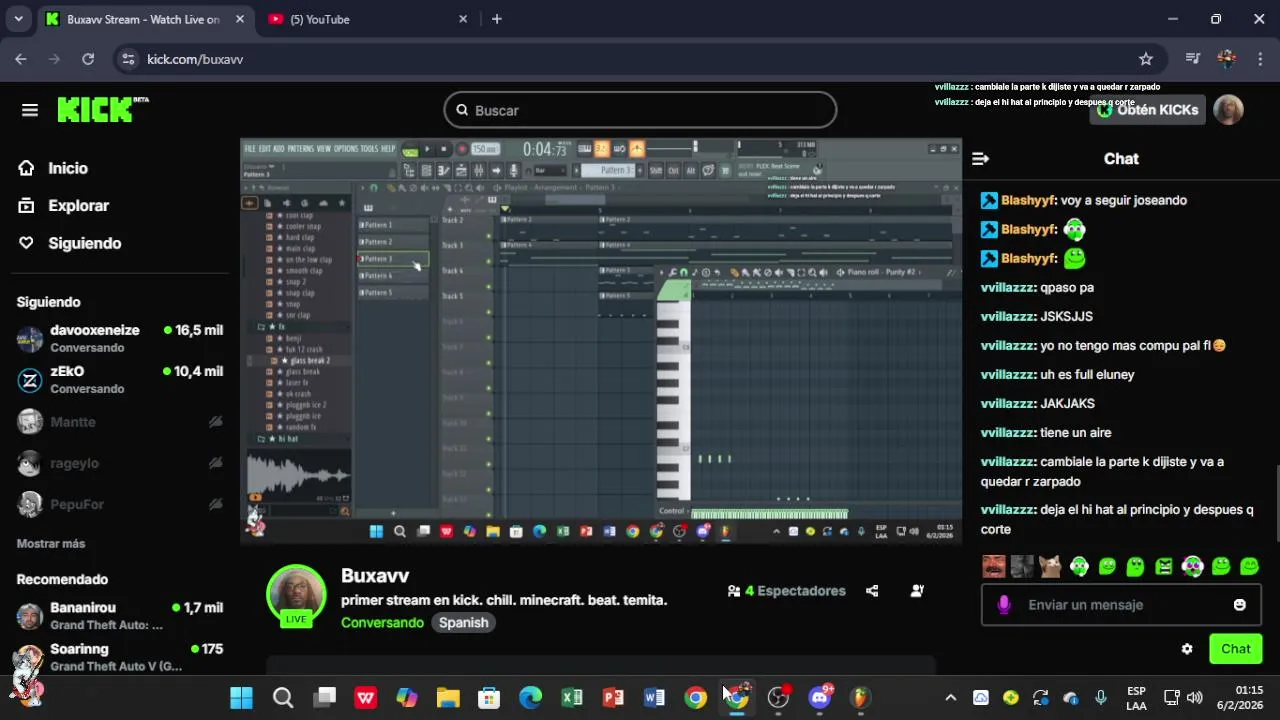Click the Obtén KICKs button
1280x720 pixels.
1147,110
